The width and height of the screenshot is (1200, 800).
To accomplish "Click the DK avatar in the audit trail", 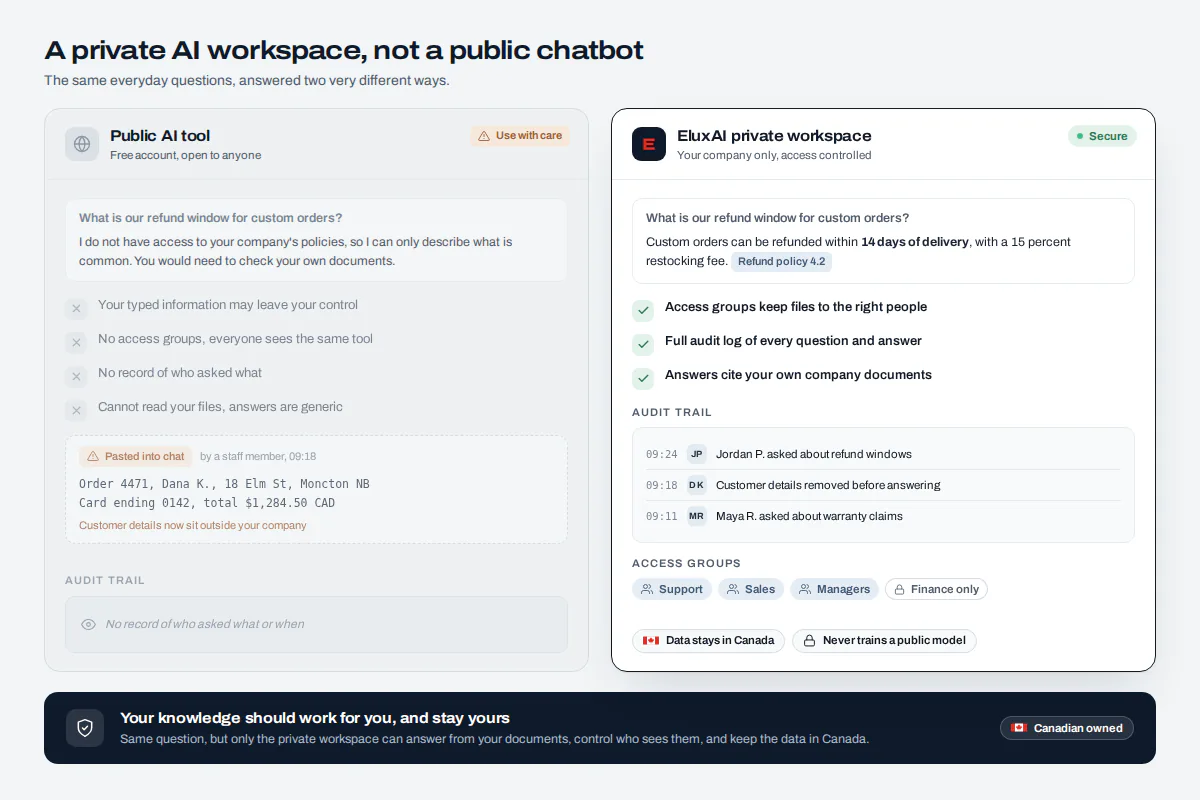I will [697, 485].
